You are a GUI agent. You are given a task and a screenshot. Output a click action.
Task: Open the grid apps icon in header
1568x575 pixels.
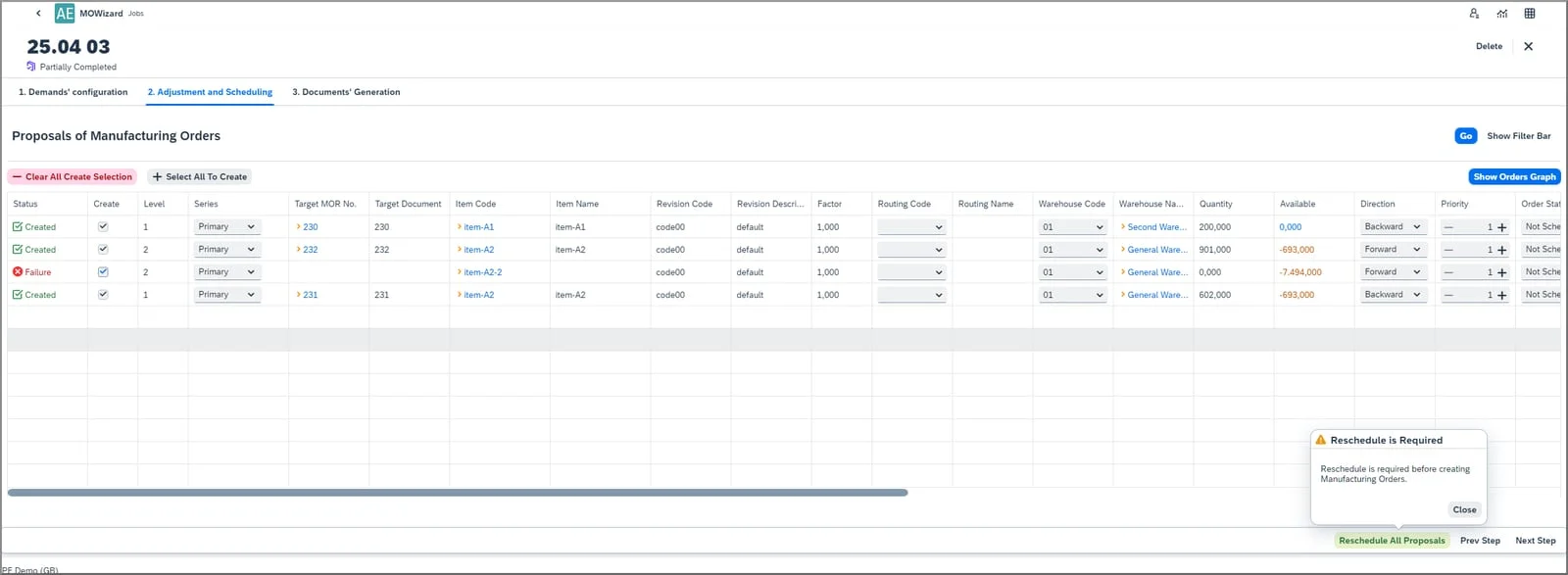coord(1530,14)
